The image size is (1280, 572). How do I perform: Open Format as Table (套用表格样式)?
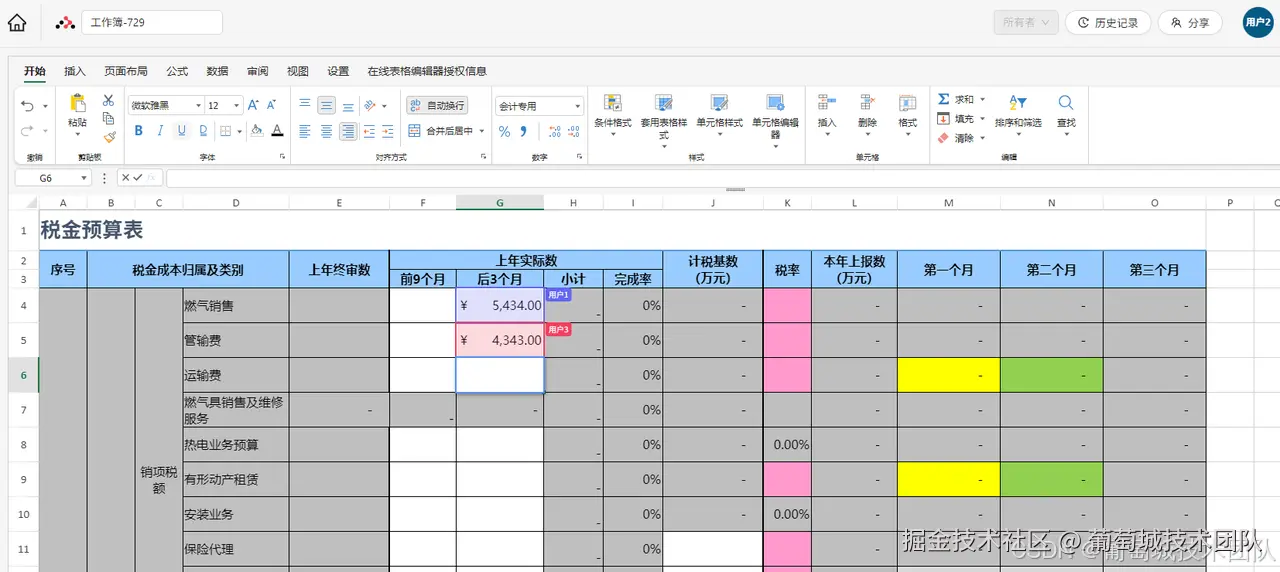(x=663, y=122)
